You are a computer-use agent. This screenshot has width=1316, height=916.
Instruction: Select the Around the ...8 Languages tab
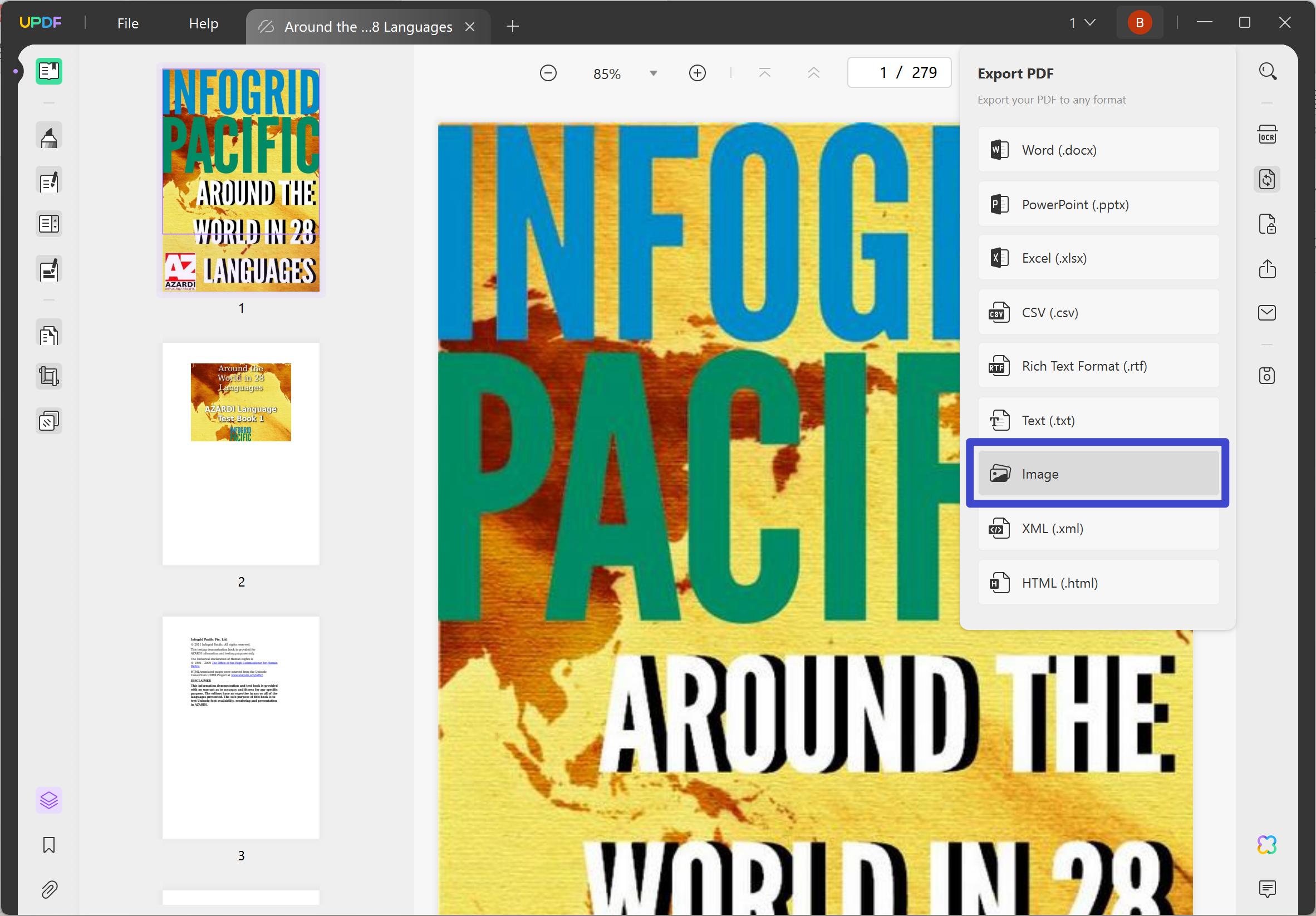click(x=368, y=27)
